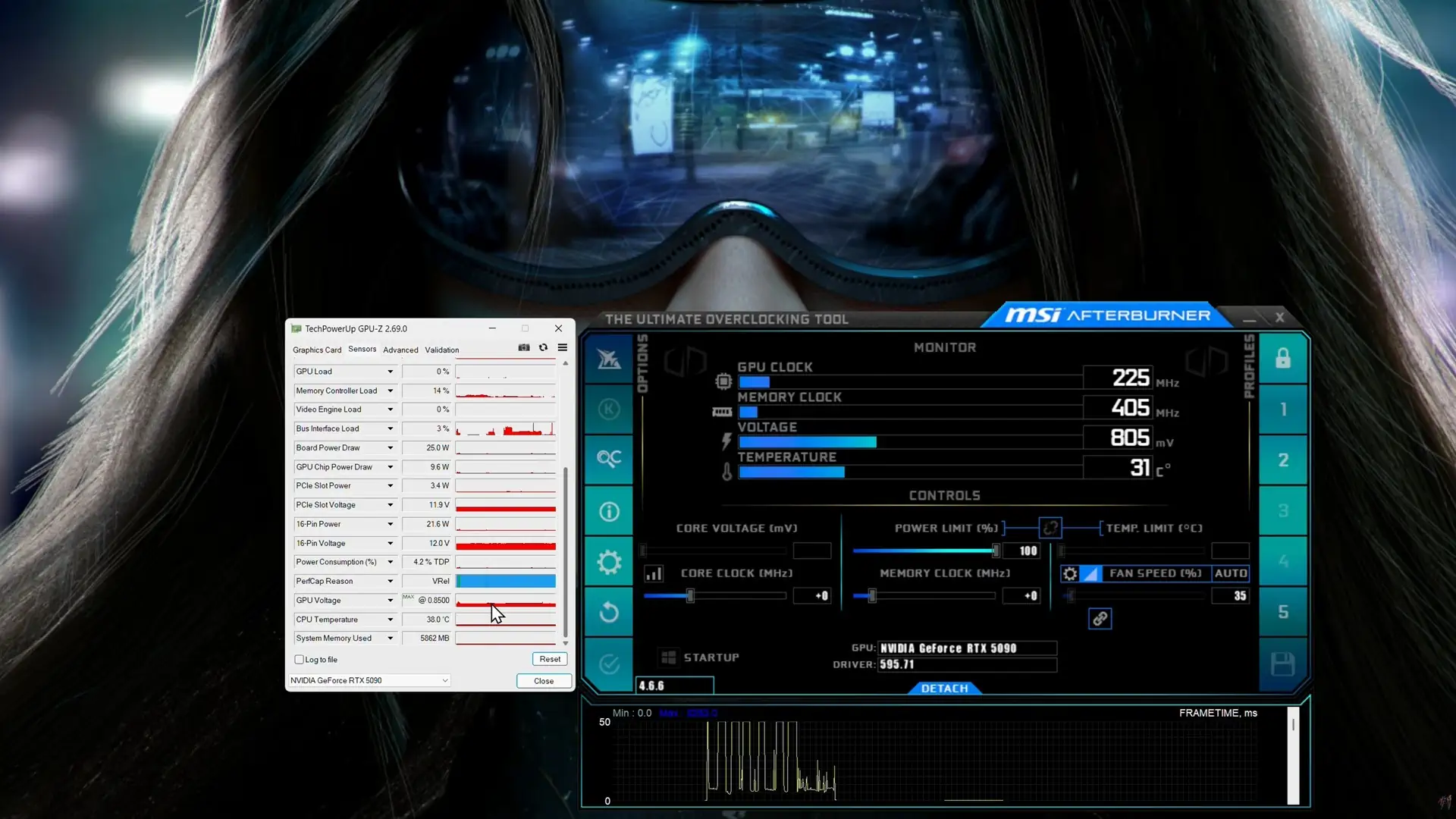Toggle the Startup Windows button
This screenshot has height=819, width=1456.
click(669, 657)
